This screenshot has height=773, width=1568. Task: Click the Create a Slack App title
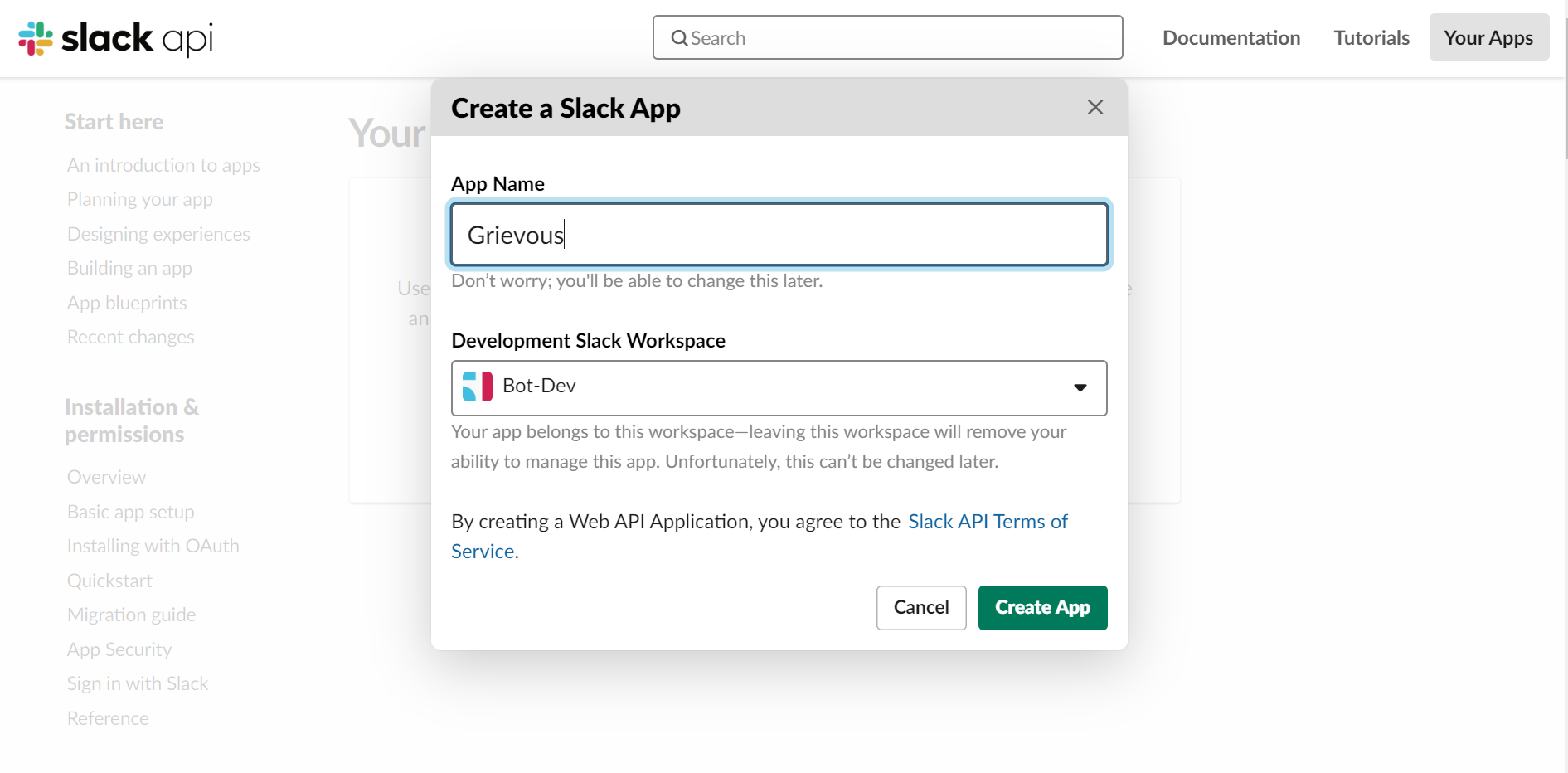tap(566, 108)
